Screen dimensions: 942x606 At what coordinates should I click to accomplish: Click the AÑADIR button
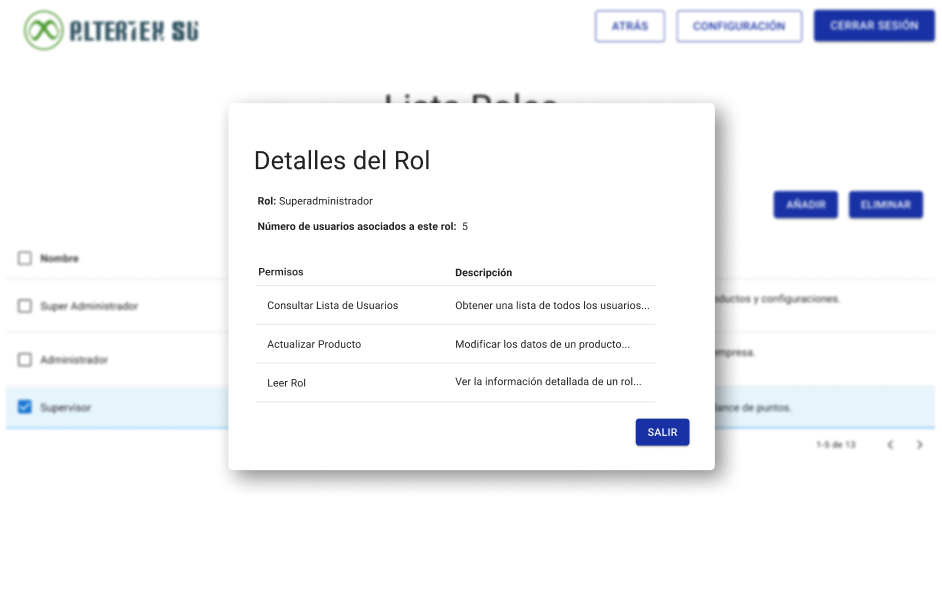click(806, 204)
